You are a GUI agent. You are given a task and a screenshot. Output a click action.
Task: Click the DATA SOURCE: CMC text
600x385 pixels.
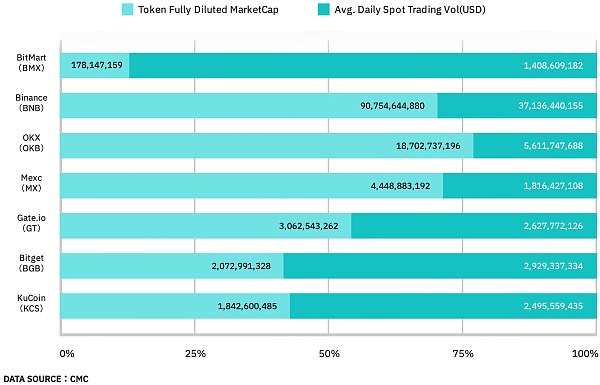(x=46, y=379)
